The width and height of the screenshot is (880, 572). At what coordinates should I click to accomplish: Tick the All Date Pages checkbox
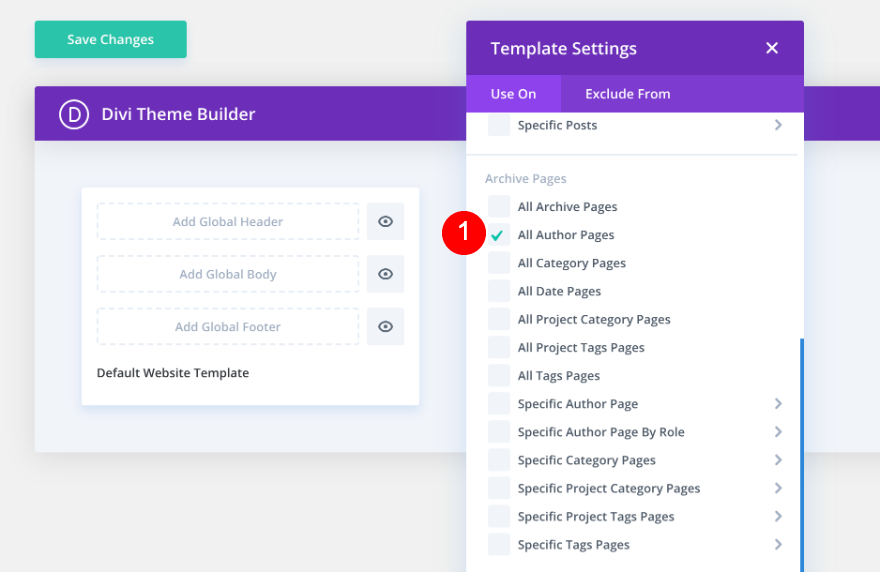tap(498, 291)
